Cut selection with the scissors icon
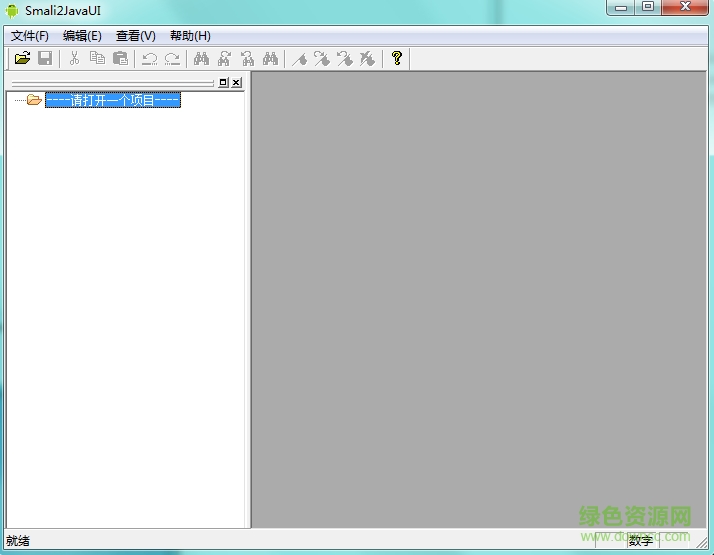Screen dimensions: 714x555 point(74,58)
